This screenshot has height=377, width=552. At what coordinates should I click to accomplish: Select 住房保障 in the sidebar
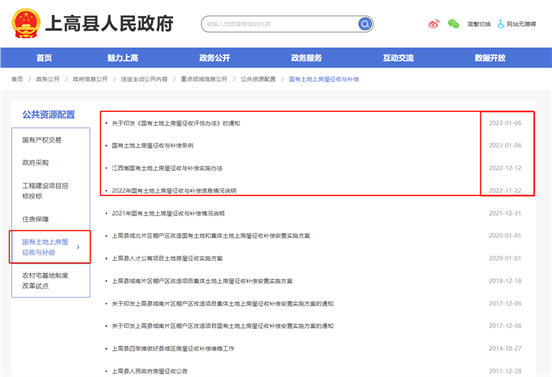[x=35, y=219]
